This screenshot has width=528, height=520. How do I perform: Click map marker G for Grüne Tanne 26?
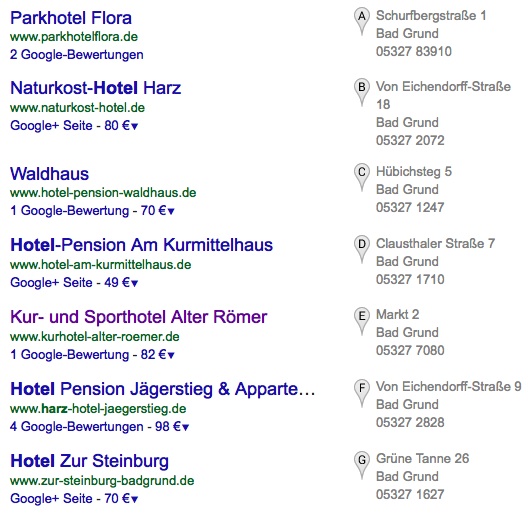click(x=362, y=463)
